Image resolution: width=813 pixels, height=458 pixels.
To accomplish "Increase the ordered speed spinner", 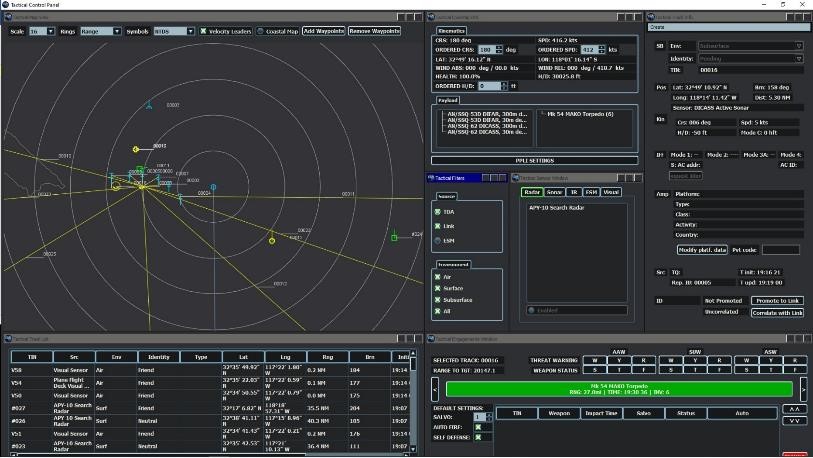I will point(601,47).
